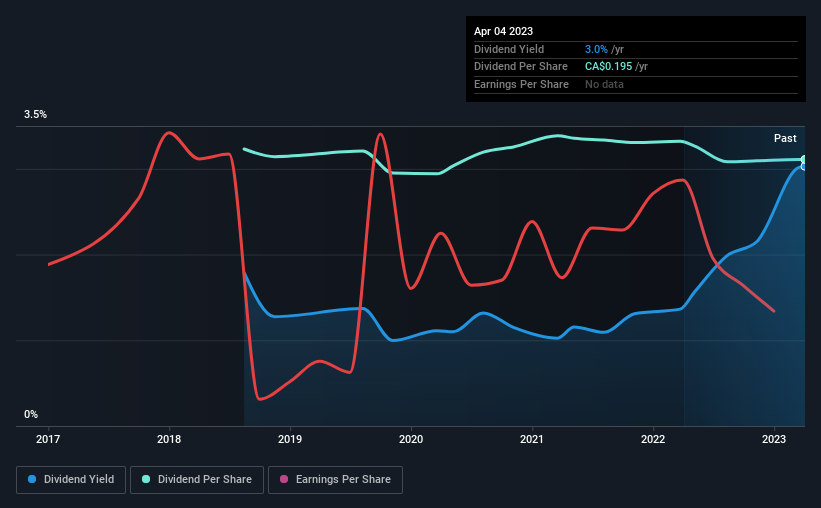
Task: Click the 2019 x-axis label
Action: pos(290,439)
